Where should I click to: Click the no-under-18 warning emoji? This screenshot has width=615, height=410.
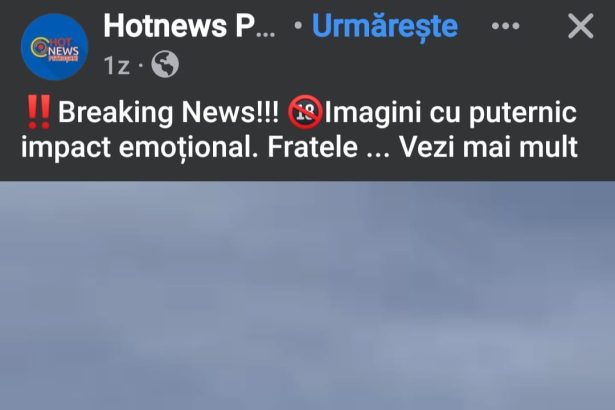305,113
